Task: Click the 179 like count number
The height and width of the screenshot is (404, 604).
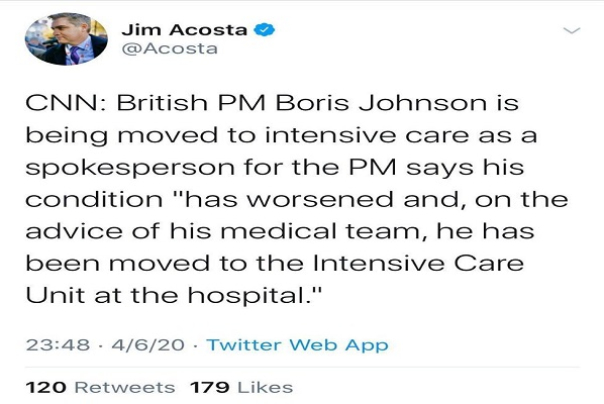Action: click(210, 387)
